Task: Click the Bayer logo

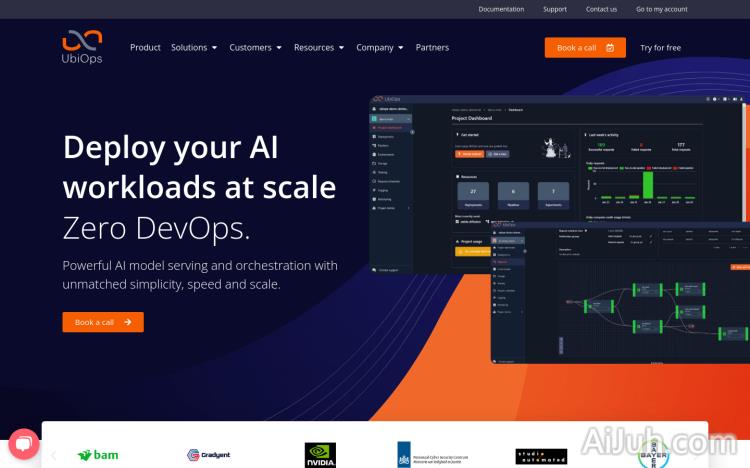Action: pyautogui.click(x=653, y=455)
